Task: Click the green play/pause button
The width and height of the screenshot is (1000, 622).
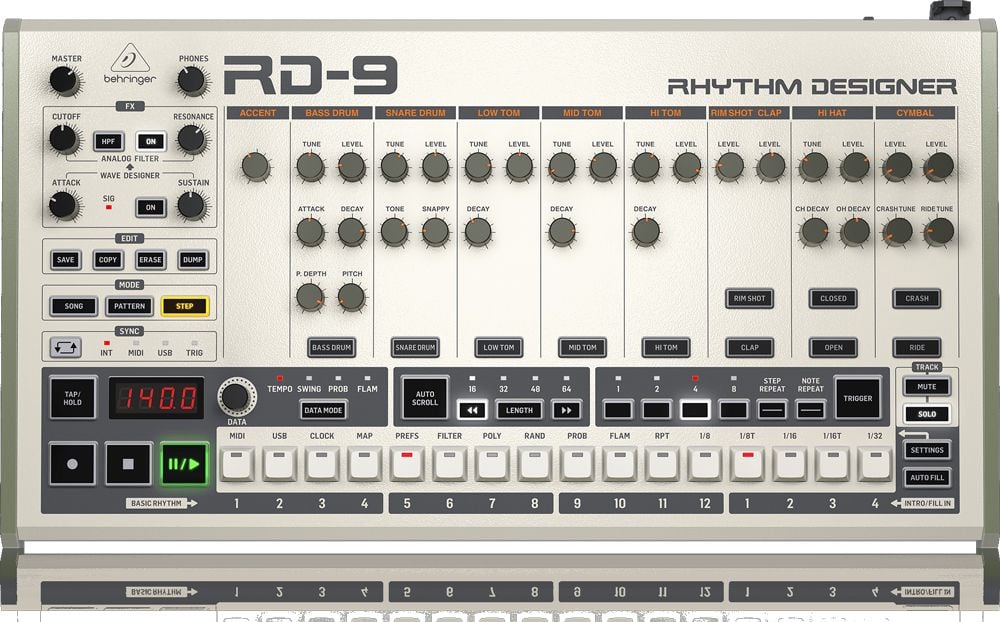Action: 184,464
